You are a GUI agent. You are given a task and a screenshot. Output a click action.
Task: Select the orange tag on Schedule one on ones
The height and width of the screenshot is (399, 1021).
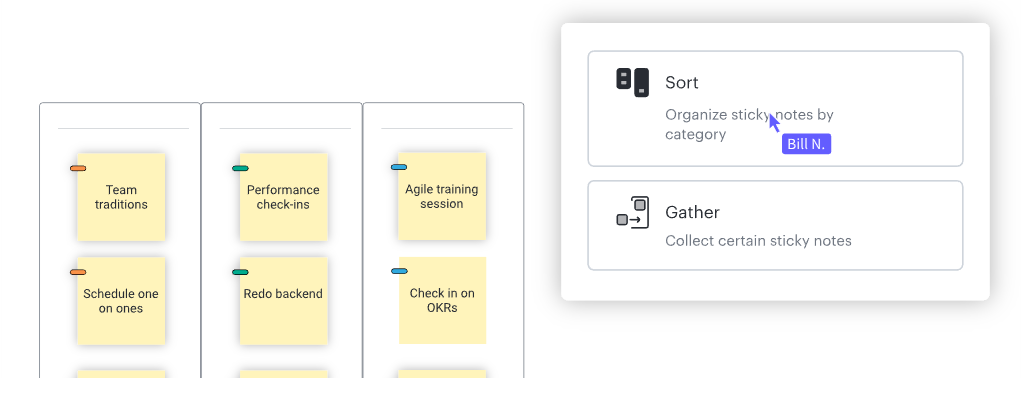(x=78, y=272)
